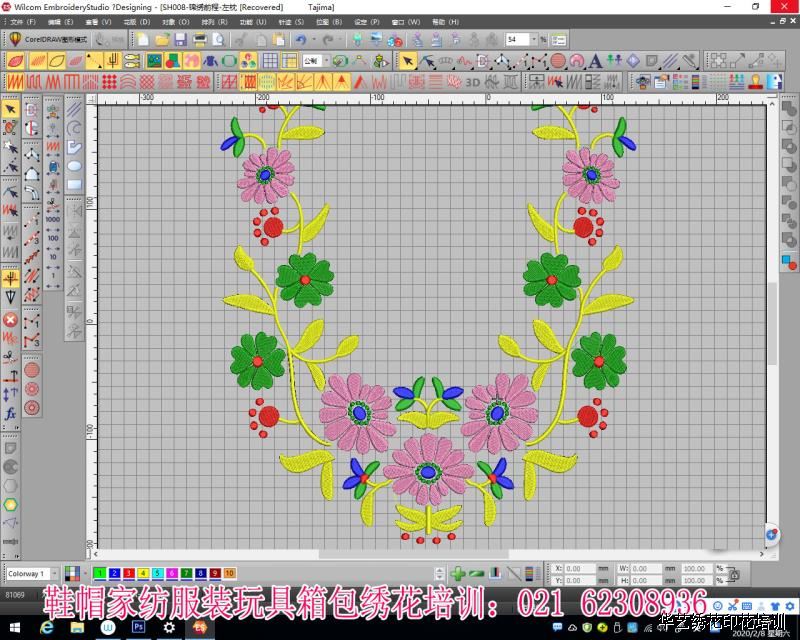Toggle the grid display
Viewport: 800px width, 640px height.
click(x=270, y=61)
